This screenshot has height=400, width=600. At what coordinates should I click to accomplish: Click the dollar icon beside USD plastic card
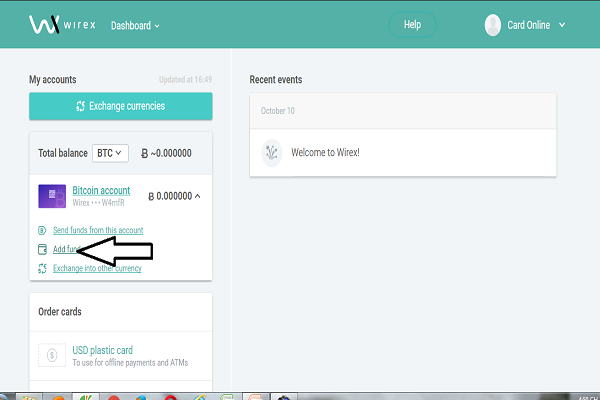(52, 355)
